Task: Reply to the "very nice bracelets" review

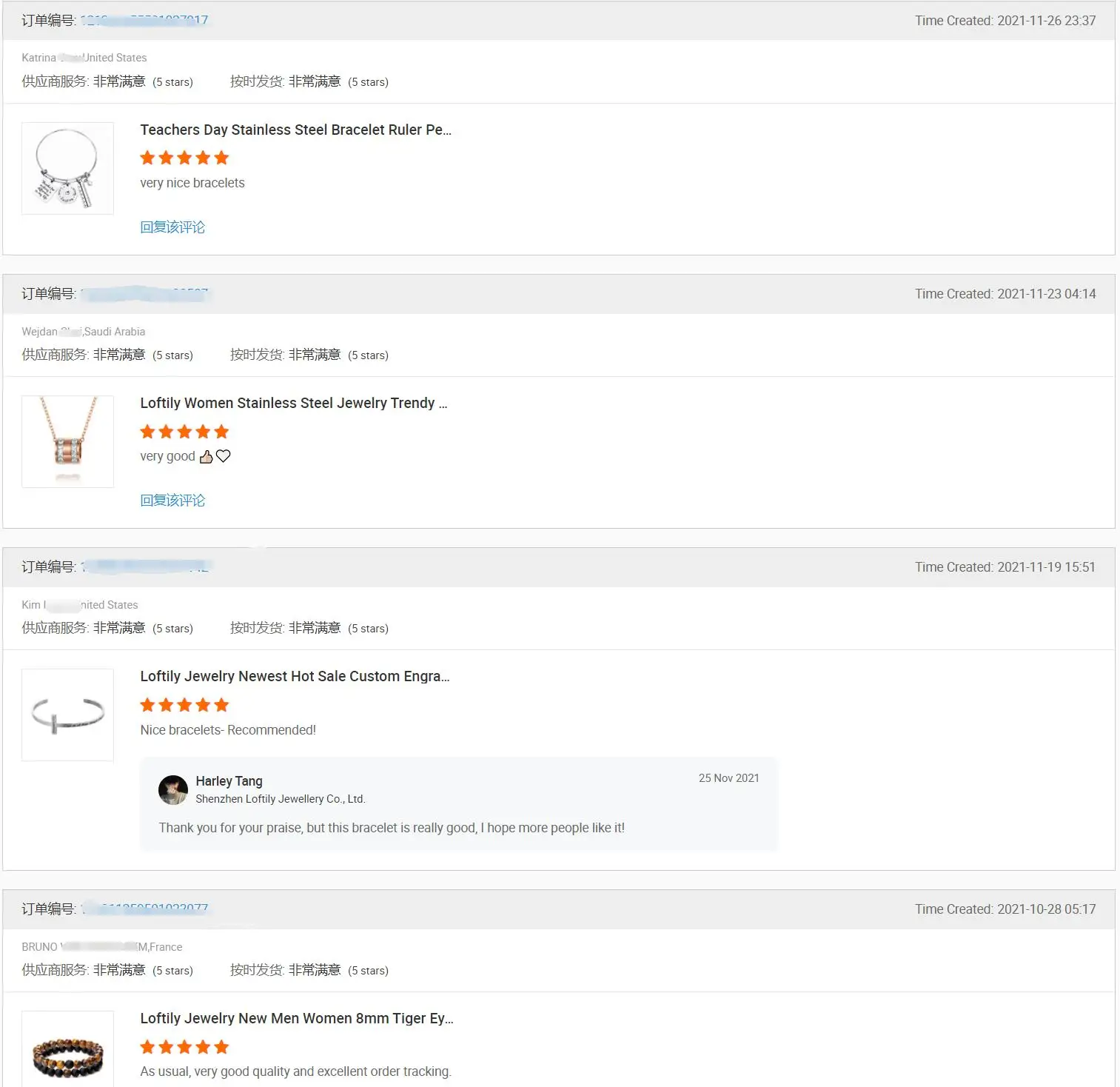Action: pos(172,227)
